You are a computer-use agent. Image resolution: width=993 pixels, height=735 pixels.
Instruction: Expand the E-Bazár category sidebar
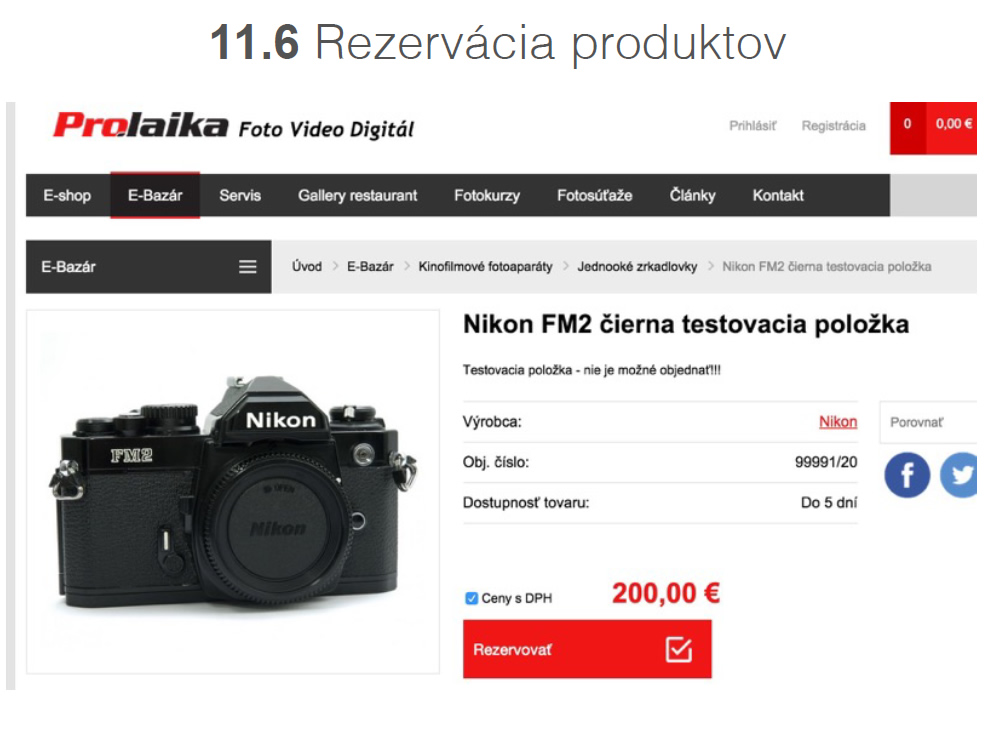tap(149, 267)
